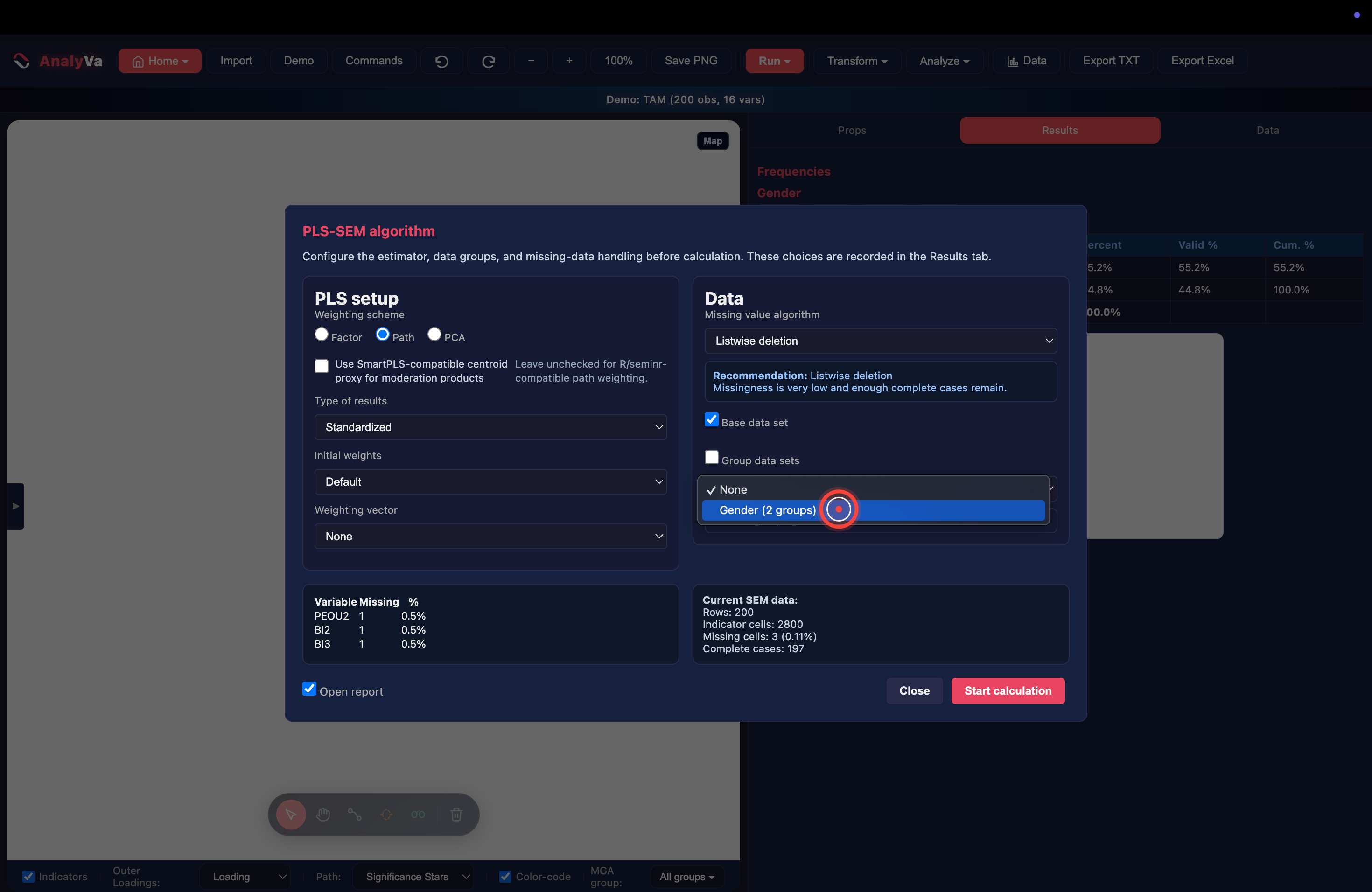Image resolution: width=1372 pixels, height=892 pixels.
Task: Click Save PNG
Action: (x=691, y=61)
